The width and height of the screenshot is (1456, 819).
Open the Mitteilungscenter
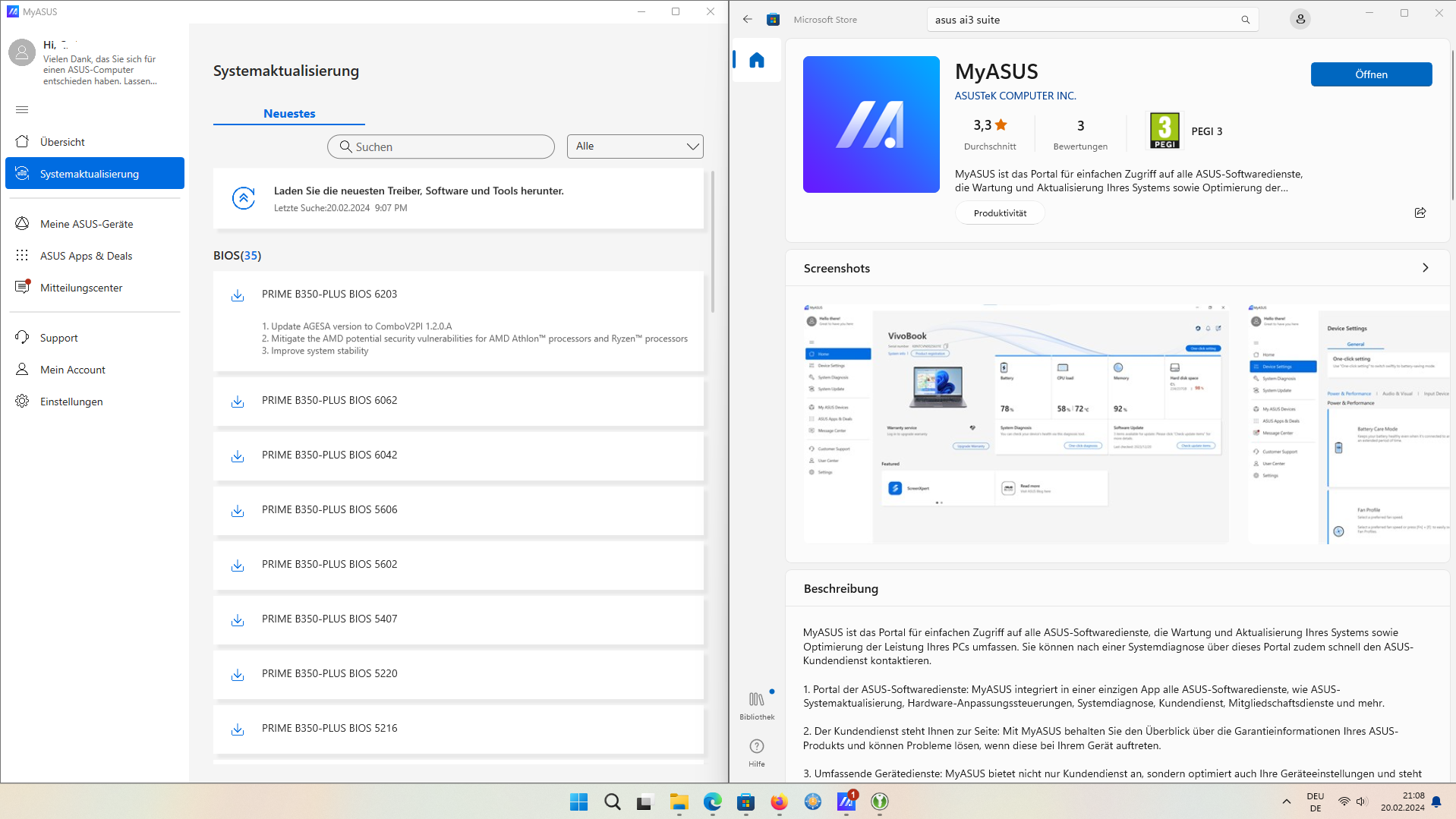(95, 288)
